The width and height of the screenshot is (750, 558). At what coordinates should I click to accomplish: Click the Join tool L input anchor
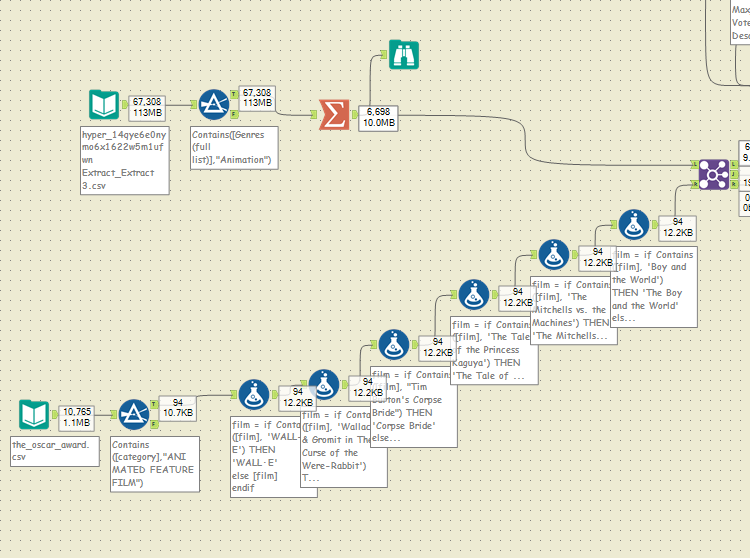(x=695, y=164)
